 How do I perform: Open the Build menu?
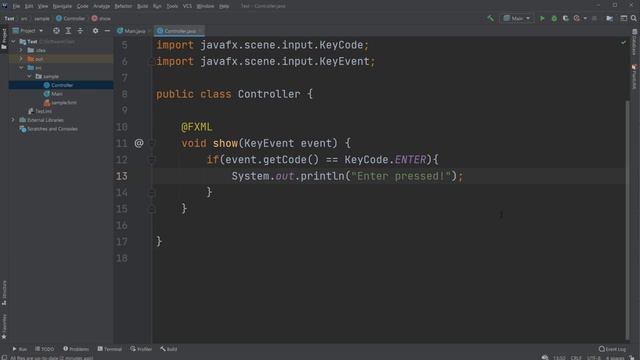[x=142, y=6]
